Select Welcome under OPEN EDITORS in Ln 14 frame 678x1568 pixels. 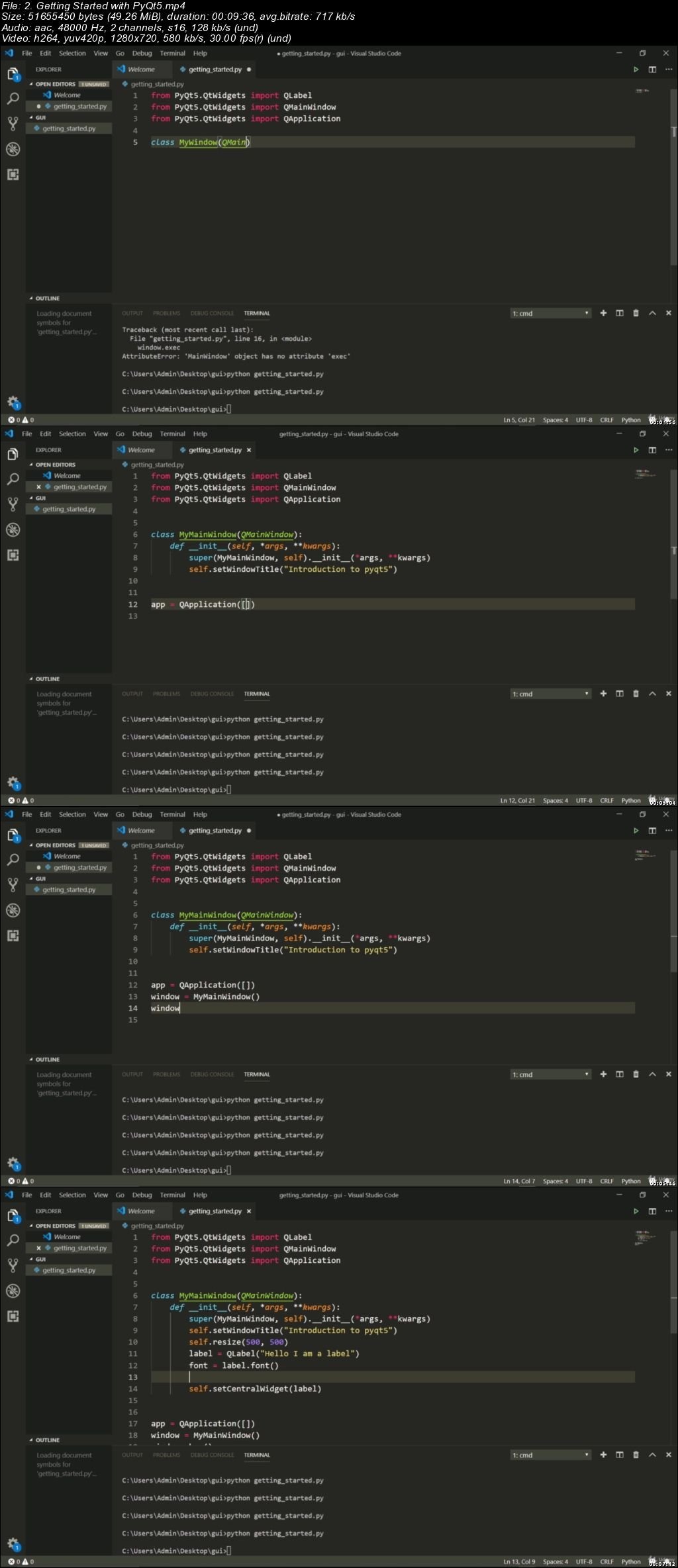click(69, 856)
